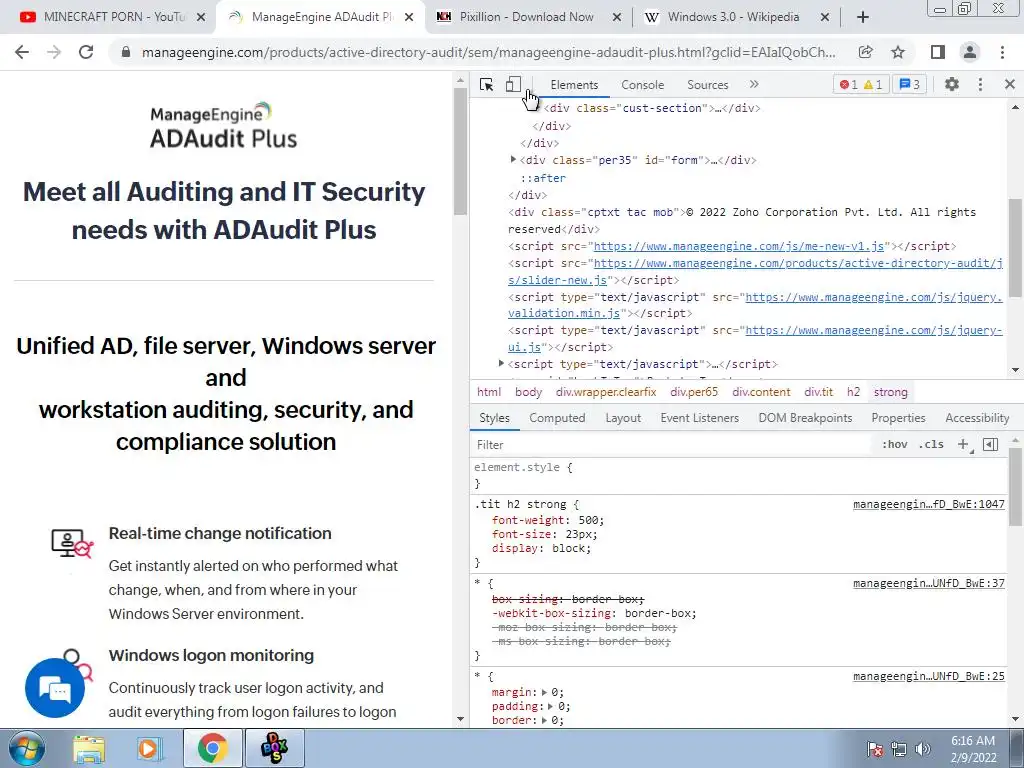
Task: Open stylesheet source link at line 37
Action: (929, 583)
